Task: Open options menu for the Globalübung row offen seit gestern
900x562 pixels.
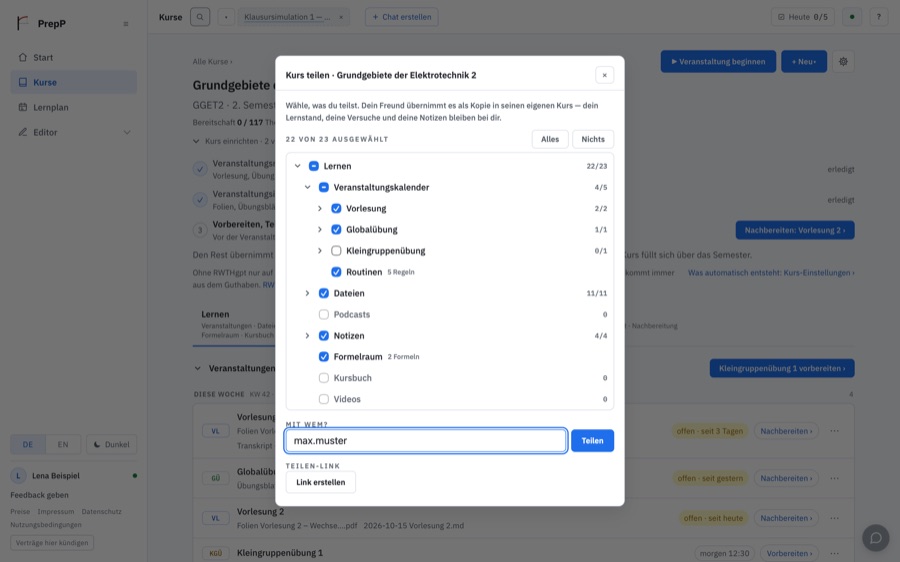Action: pyautogui.click(x=835, y=478)
